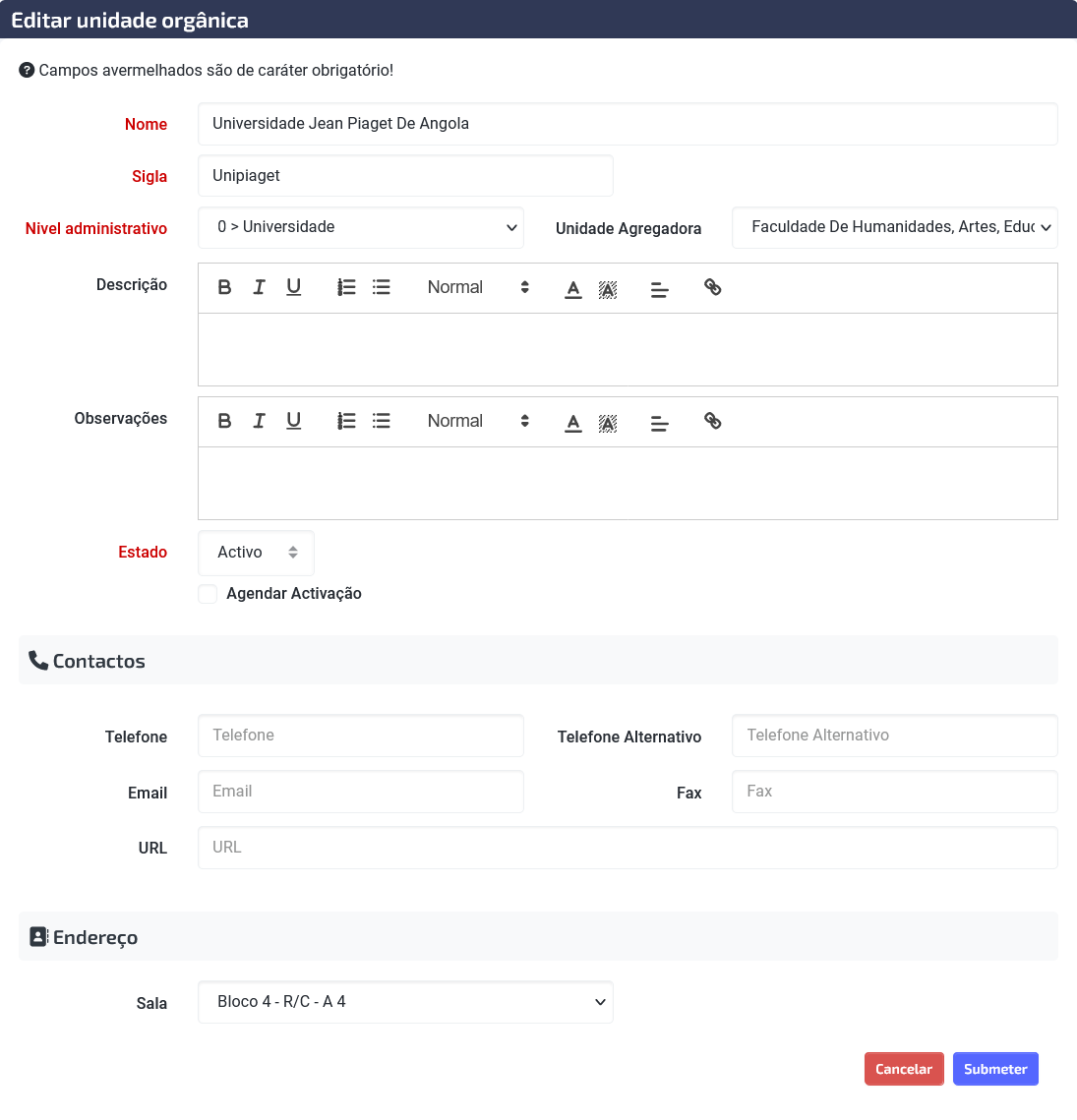Open text color picker in Descrição editor
1077x1120 pixels.
click(x=573, y=288)
